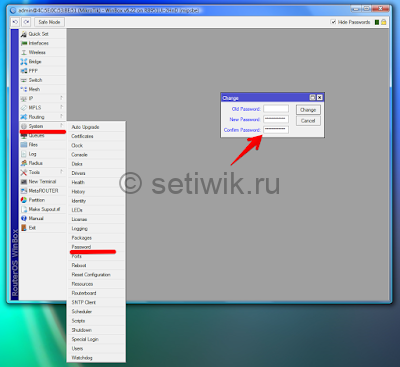
Task: Open the Manual help icon
Action: point(24,218)
